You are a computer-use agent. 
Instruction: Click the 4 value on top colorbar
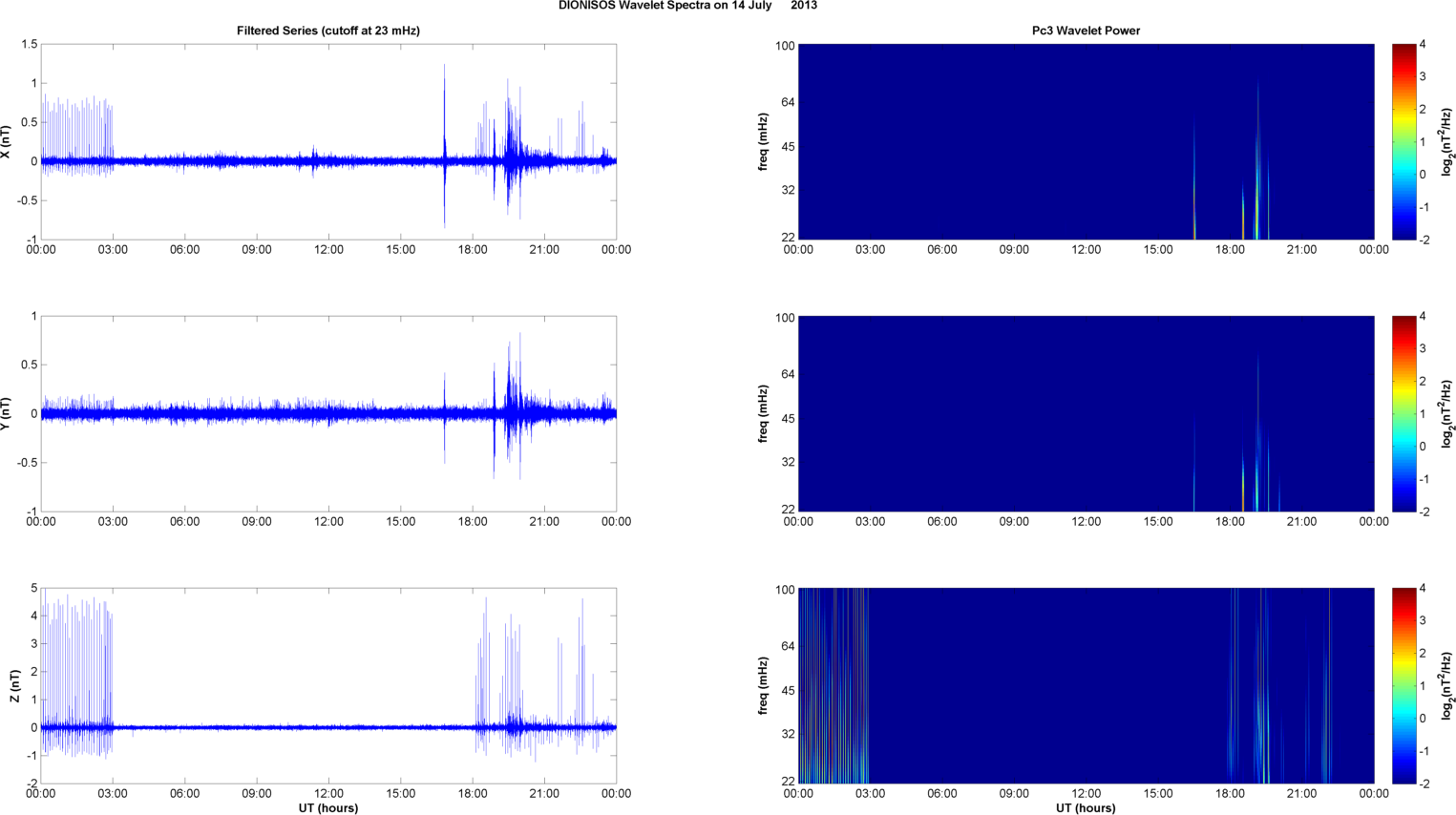click(x=1423, y=45)
